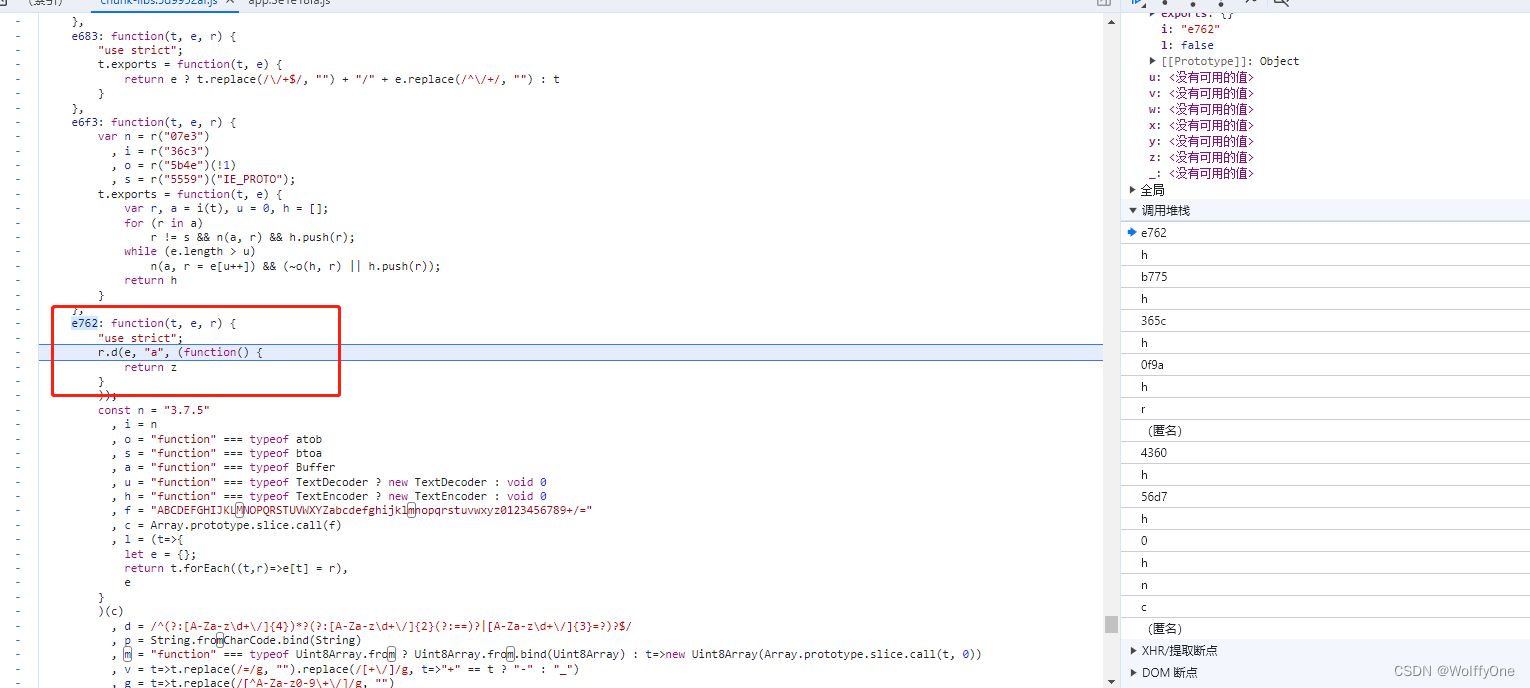1530x688 pixels.
Task: Expand the DOM 断点 section
Action: (x=1132, y=672)
